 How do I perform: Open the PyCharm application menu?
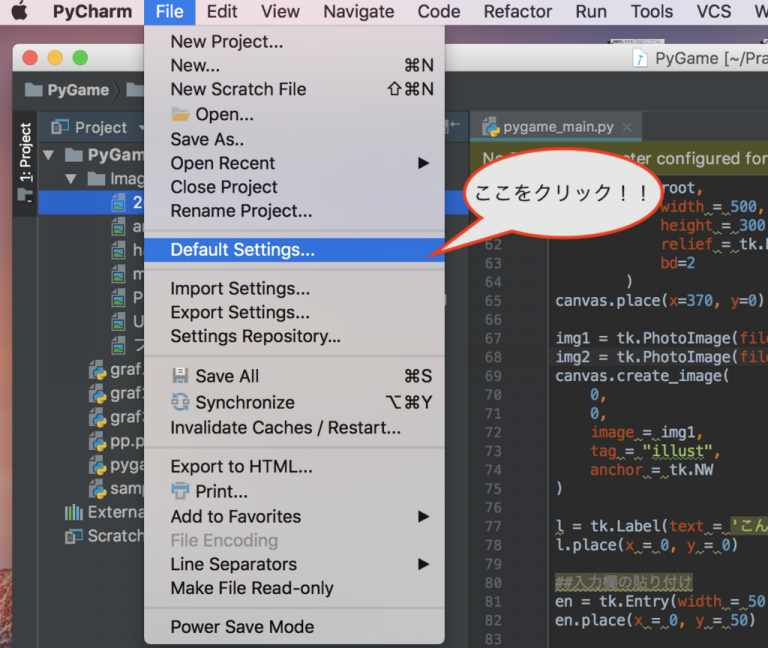(93, 11)
